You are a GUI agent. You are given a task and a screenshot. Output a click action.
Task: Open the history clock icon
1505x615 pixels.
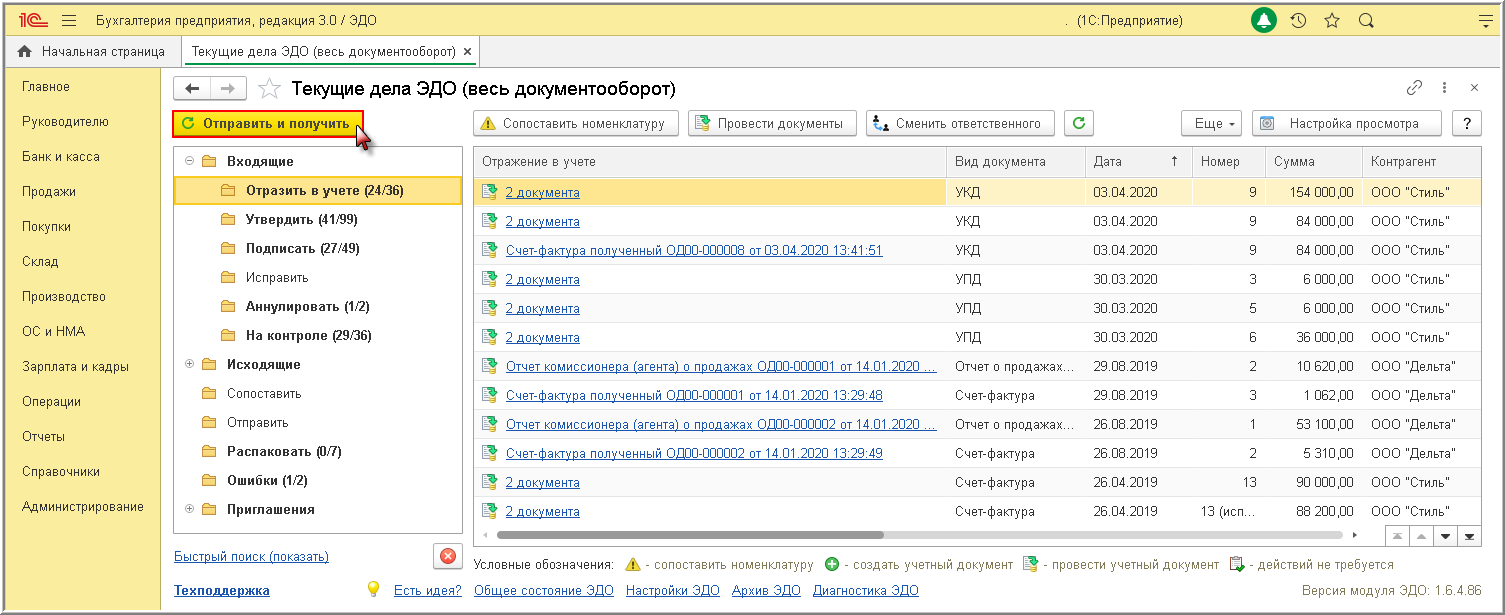point(1298,20)
